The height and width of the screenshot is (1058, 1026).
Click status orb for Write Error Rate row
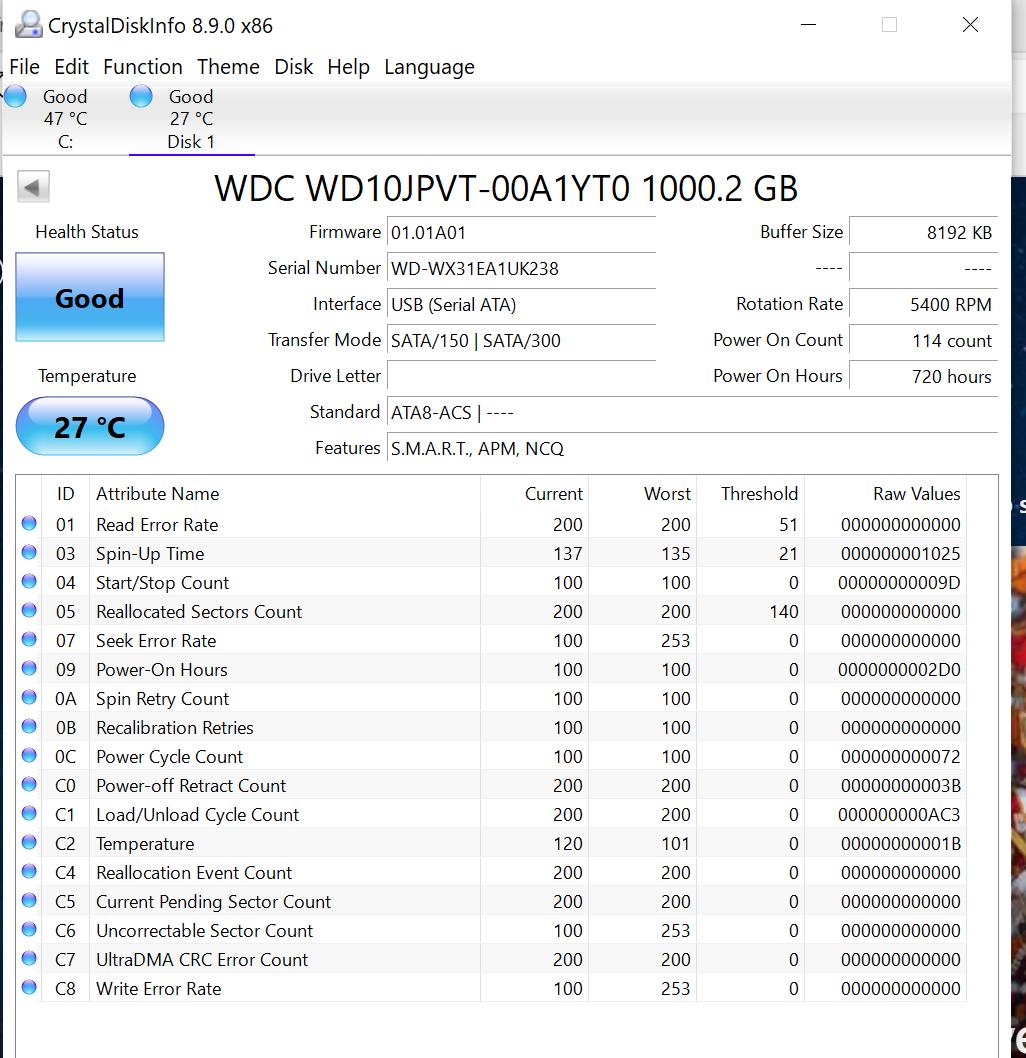29,988
